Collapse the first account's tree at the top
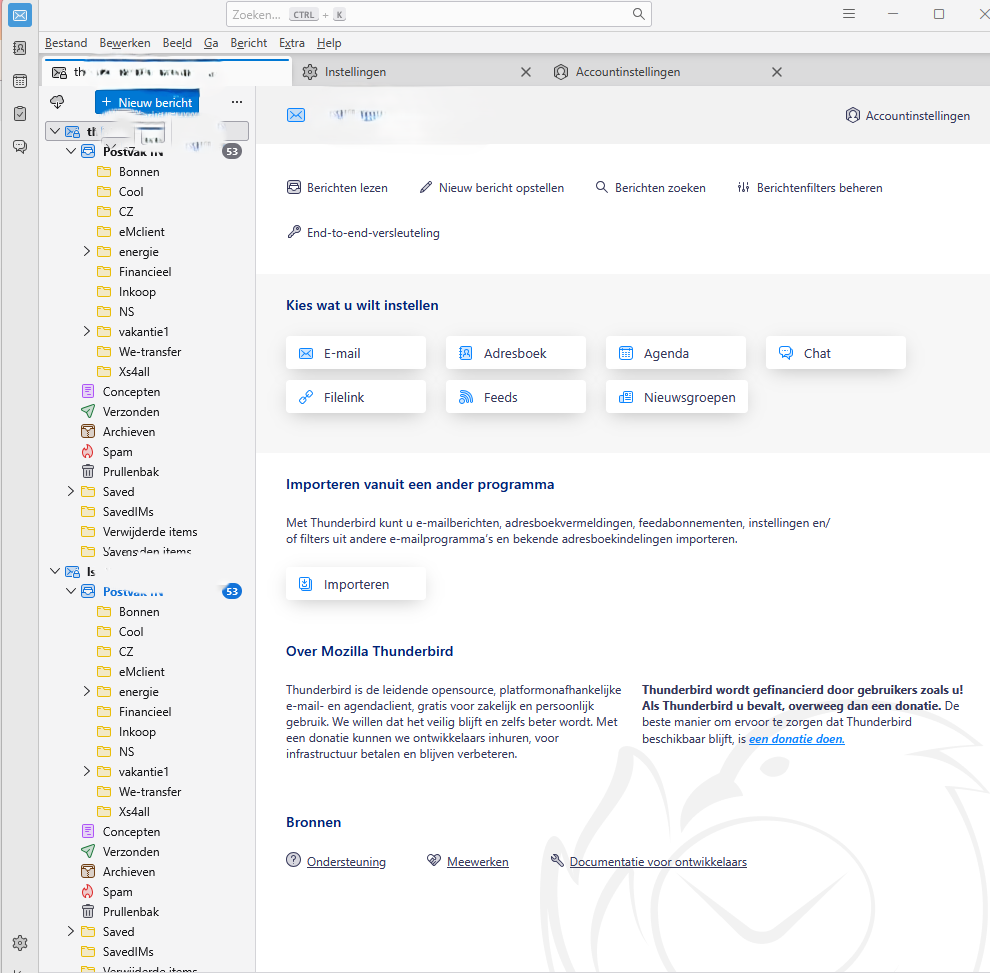990x973 pixels. click(55, 131)
